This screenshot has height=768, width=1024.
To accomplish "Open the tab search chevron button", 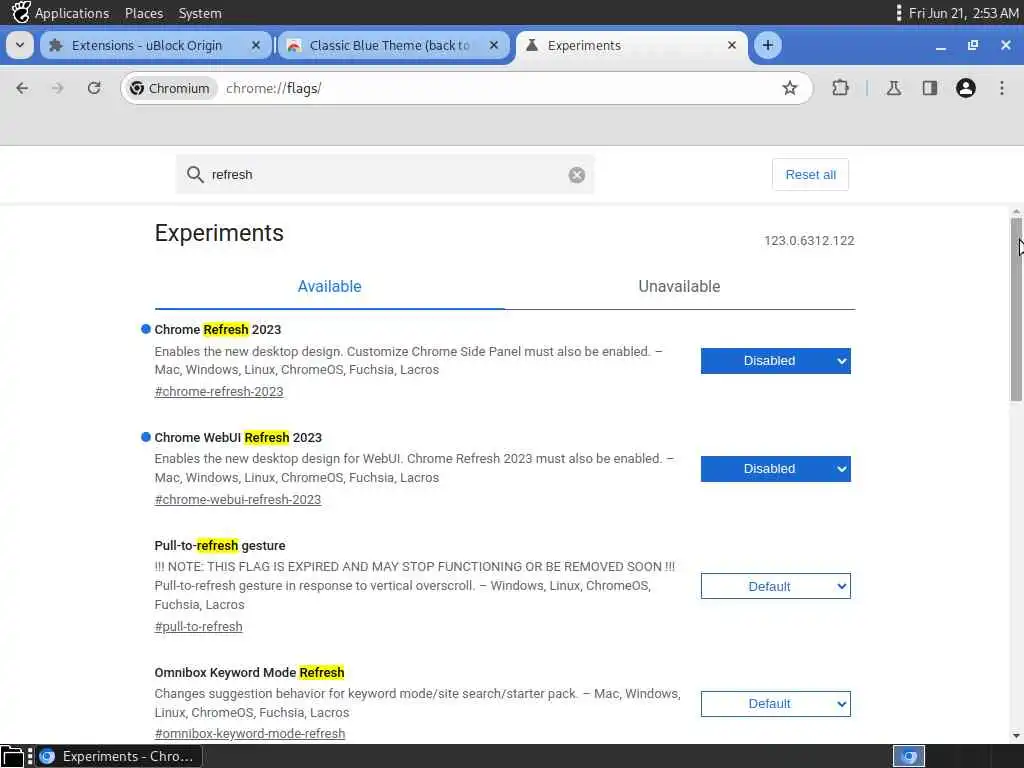I will (20, 45).
